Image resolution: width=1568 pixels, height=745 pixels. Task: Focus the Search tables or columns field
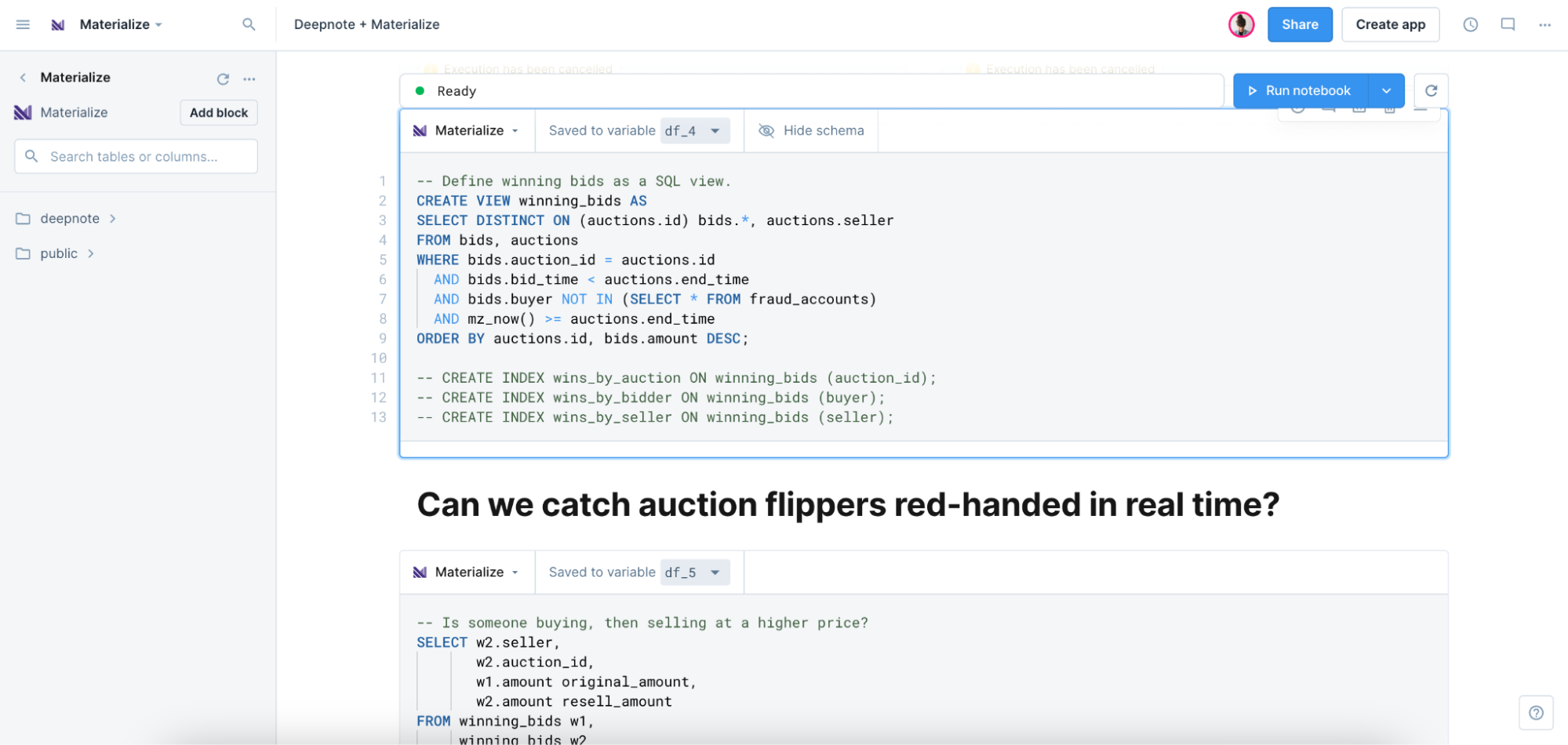tap(136, 156)
